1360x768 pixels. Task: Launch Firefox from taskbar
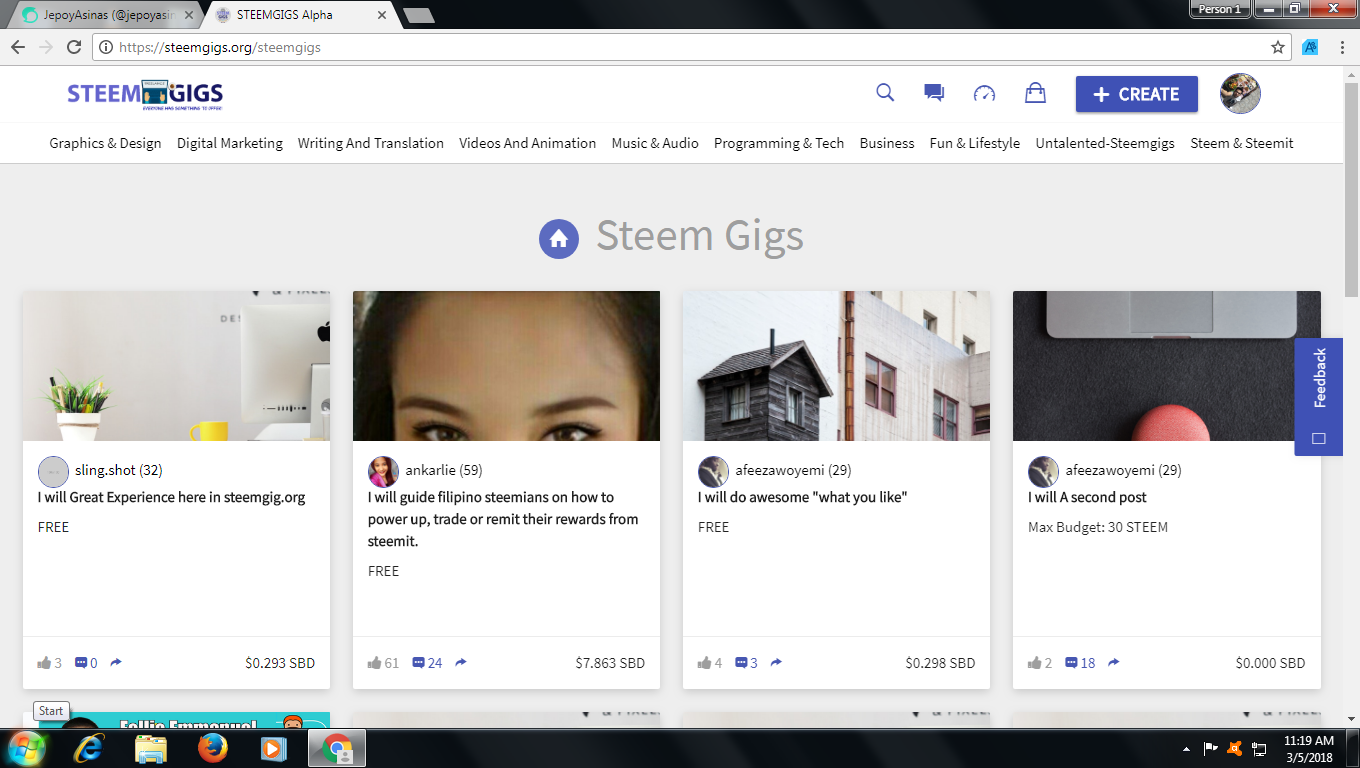coord(212,748)
